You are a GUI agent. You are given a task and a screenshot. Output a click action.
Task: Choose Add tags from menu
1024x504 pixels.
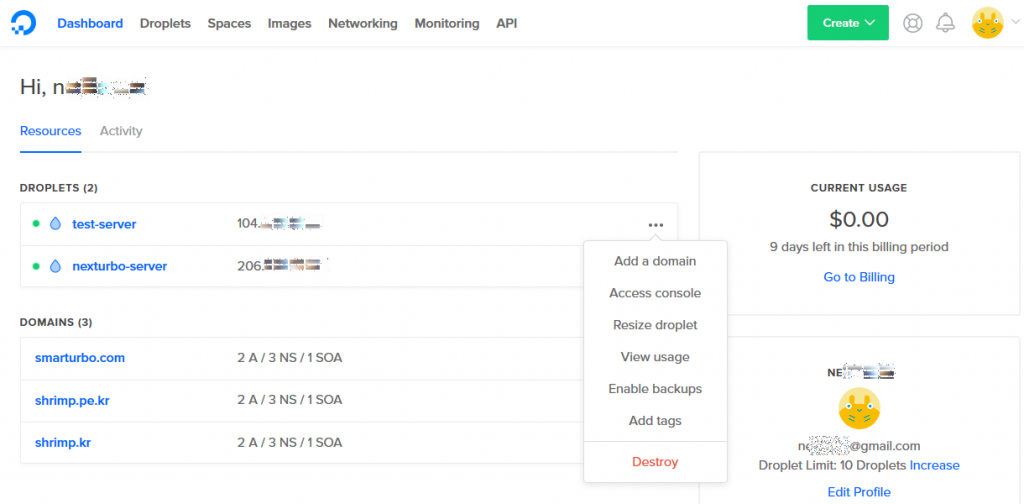(x=655, y=421)
